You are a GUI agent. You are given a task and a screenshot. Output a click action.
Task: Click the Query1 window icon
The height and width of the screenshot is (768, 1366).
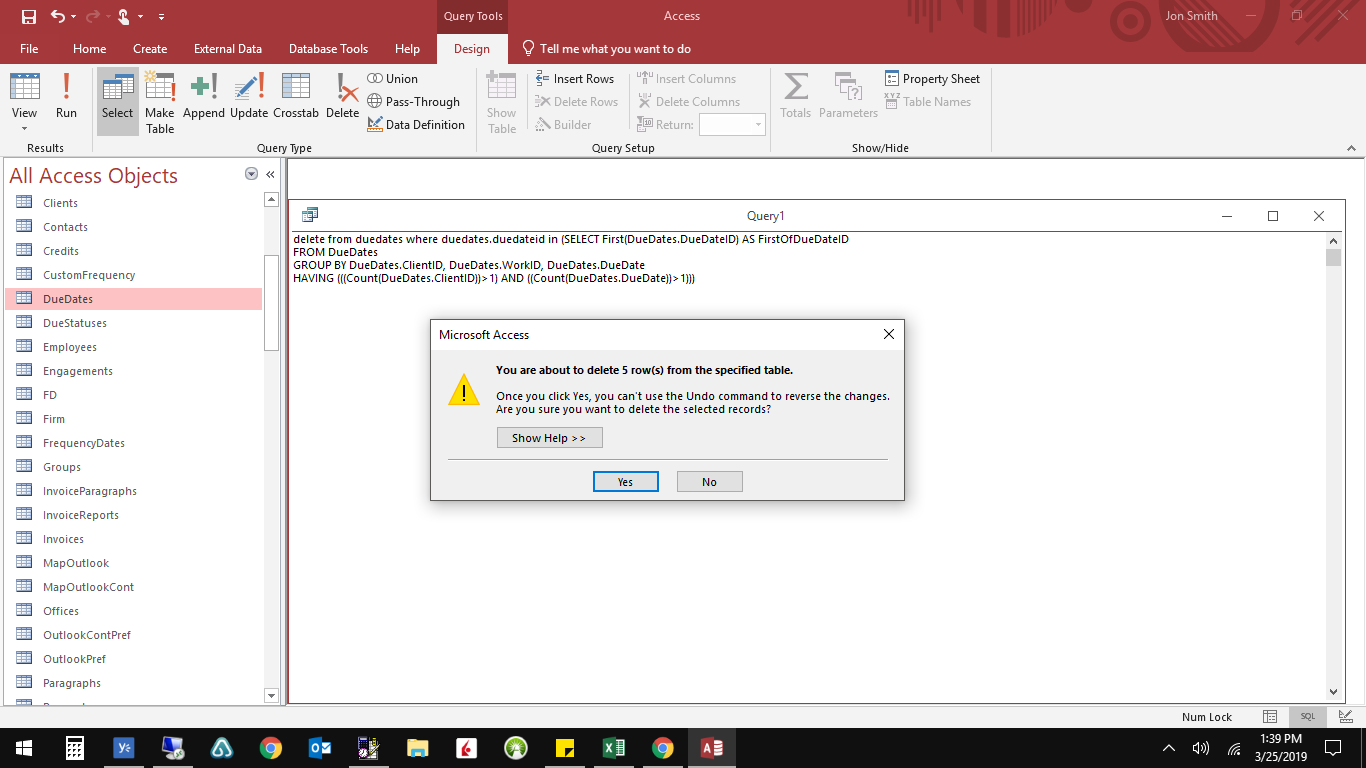(x=310, y=215)
